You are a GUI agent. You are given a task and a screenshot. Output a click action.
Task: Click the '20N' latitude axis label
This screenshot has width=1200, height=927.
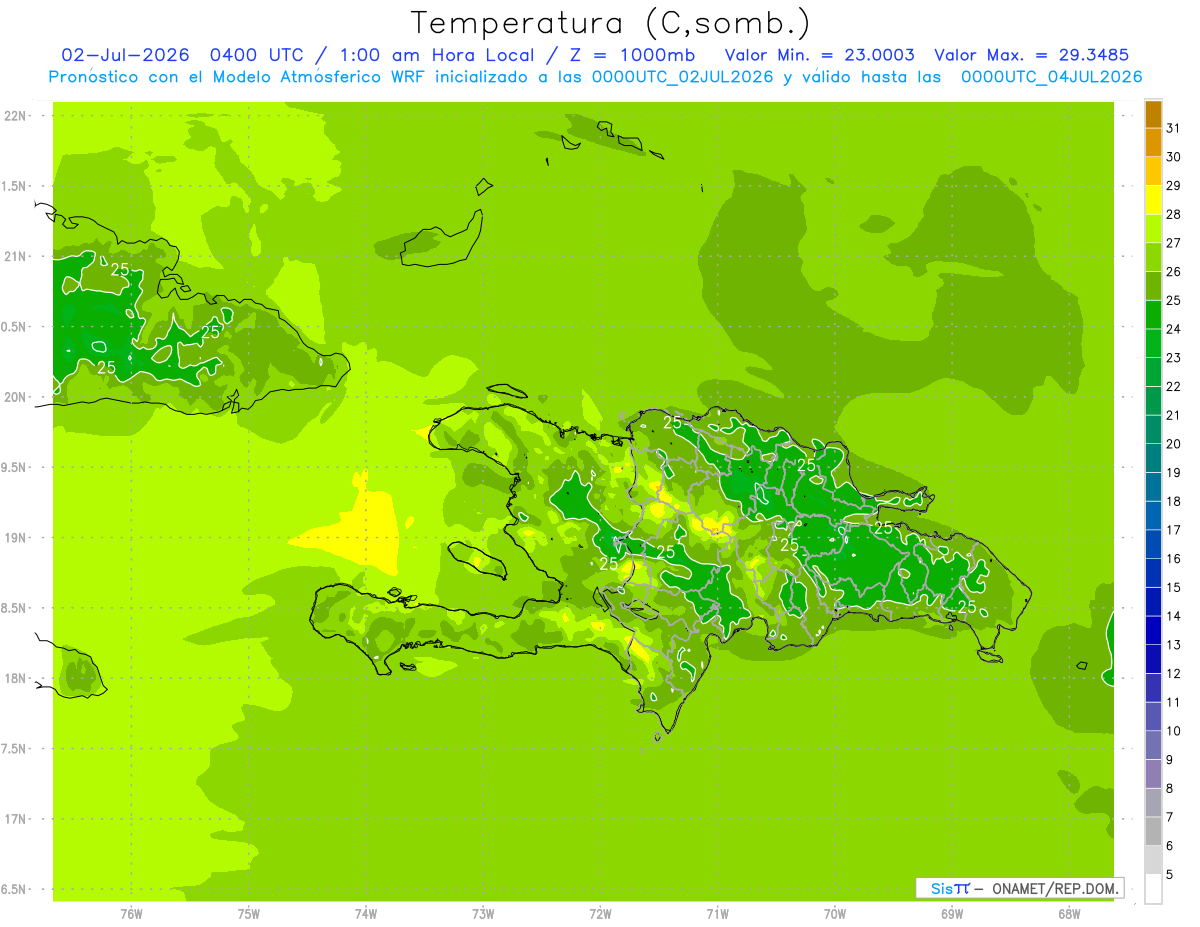[x=15, y=397]
